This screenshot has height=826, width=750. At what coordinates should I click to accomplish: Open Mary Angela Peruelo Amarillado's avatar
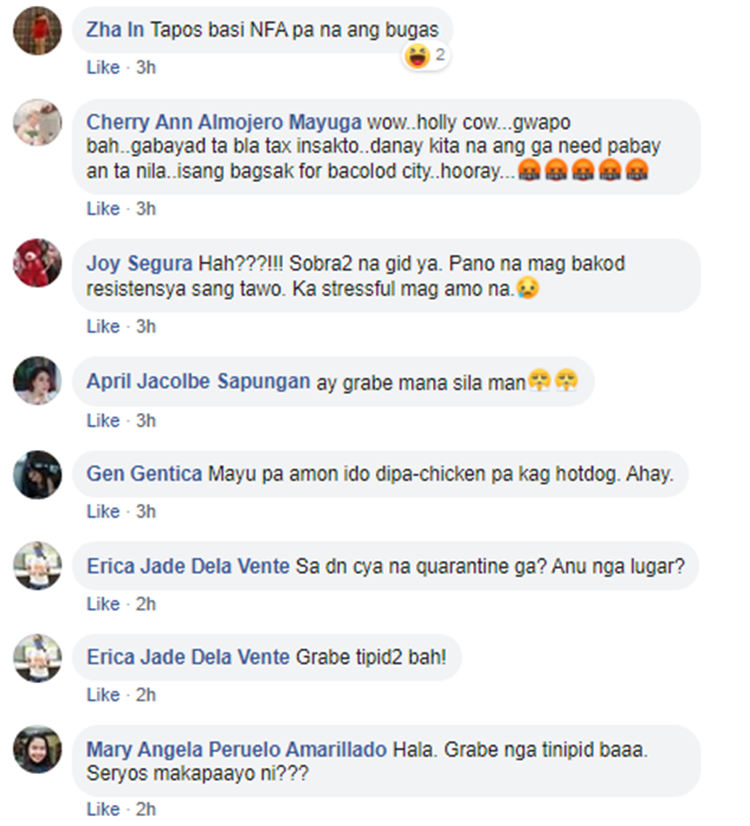click(37, 750)
